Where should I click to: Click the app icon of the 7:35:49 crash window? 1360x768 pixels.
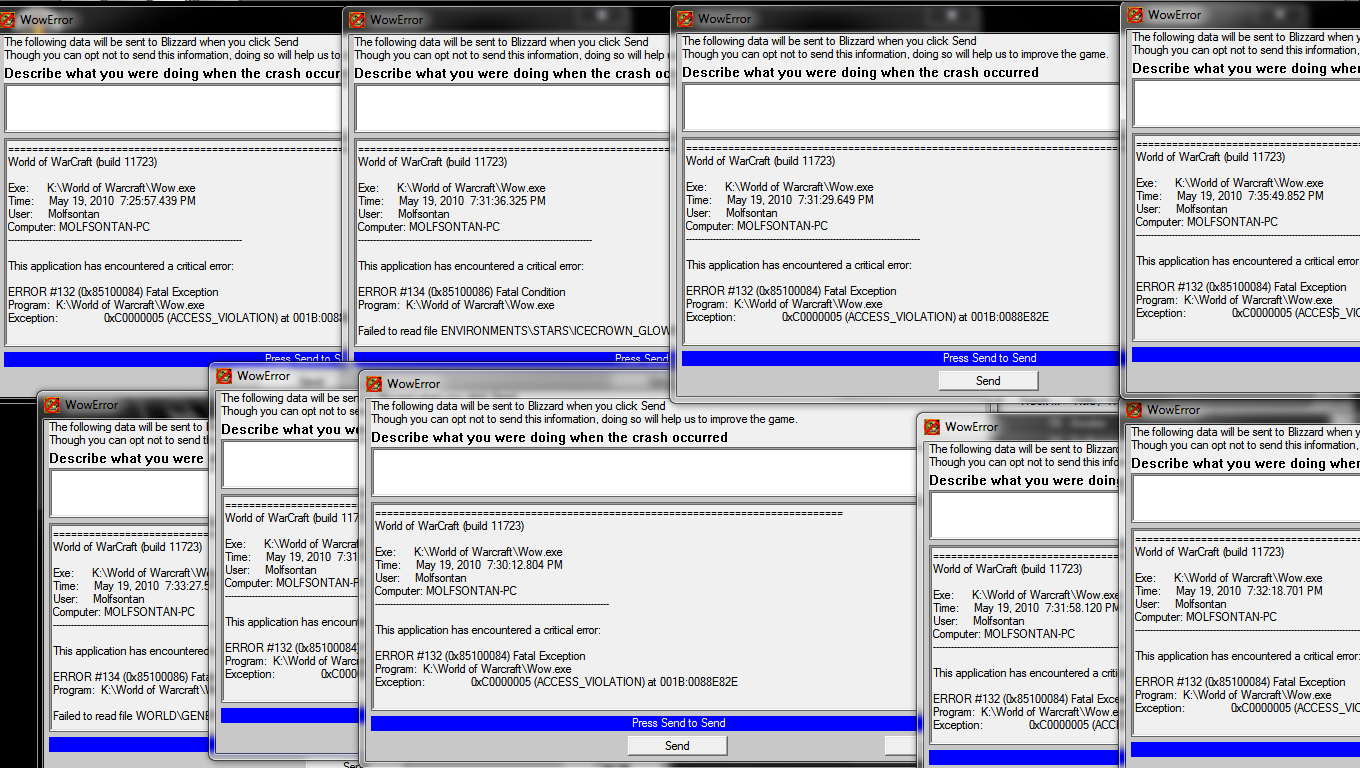click(1134, 14)
